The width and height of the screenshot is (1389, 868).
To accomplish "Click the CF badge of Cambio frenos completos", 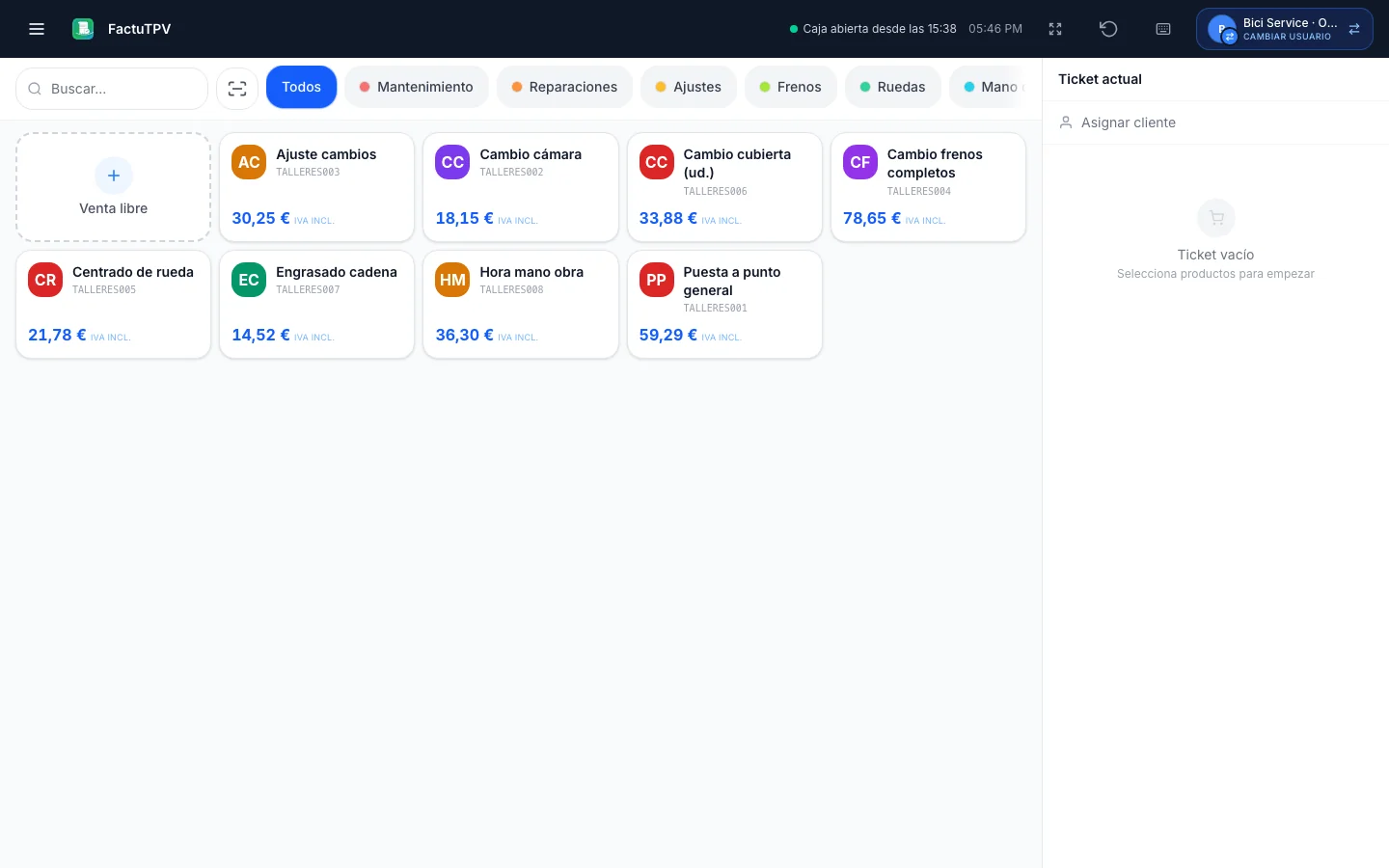I will 860,162.
